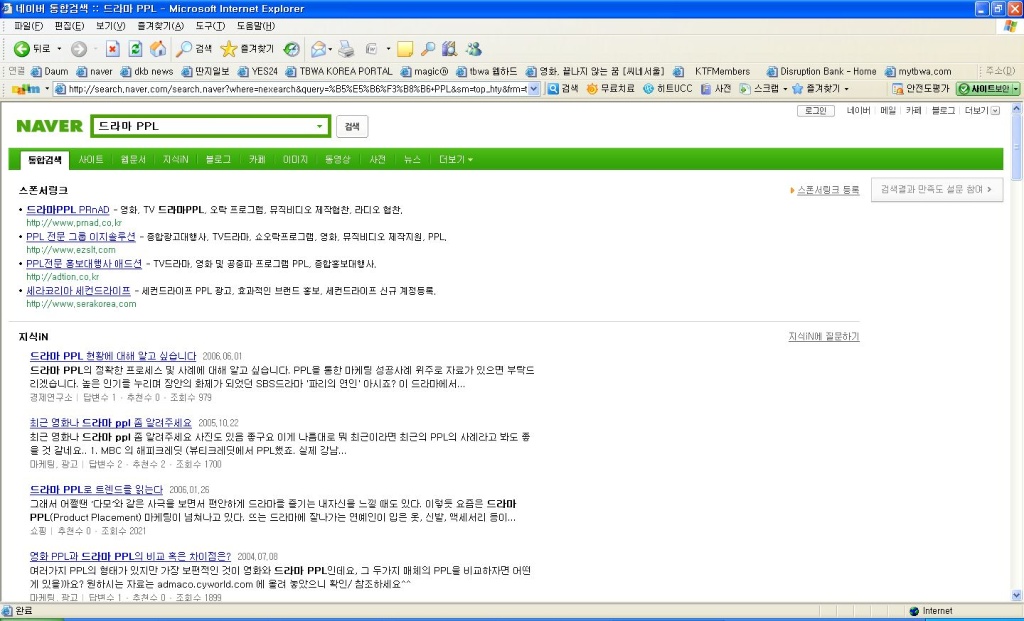Click the blue 검색 button in the alm toolbar
Image resolution: width=1024 pixels, height=621 pixels.
pyautogui.click(x=562, y=89)
